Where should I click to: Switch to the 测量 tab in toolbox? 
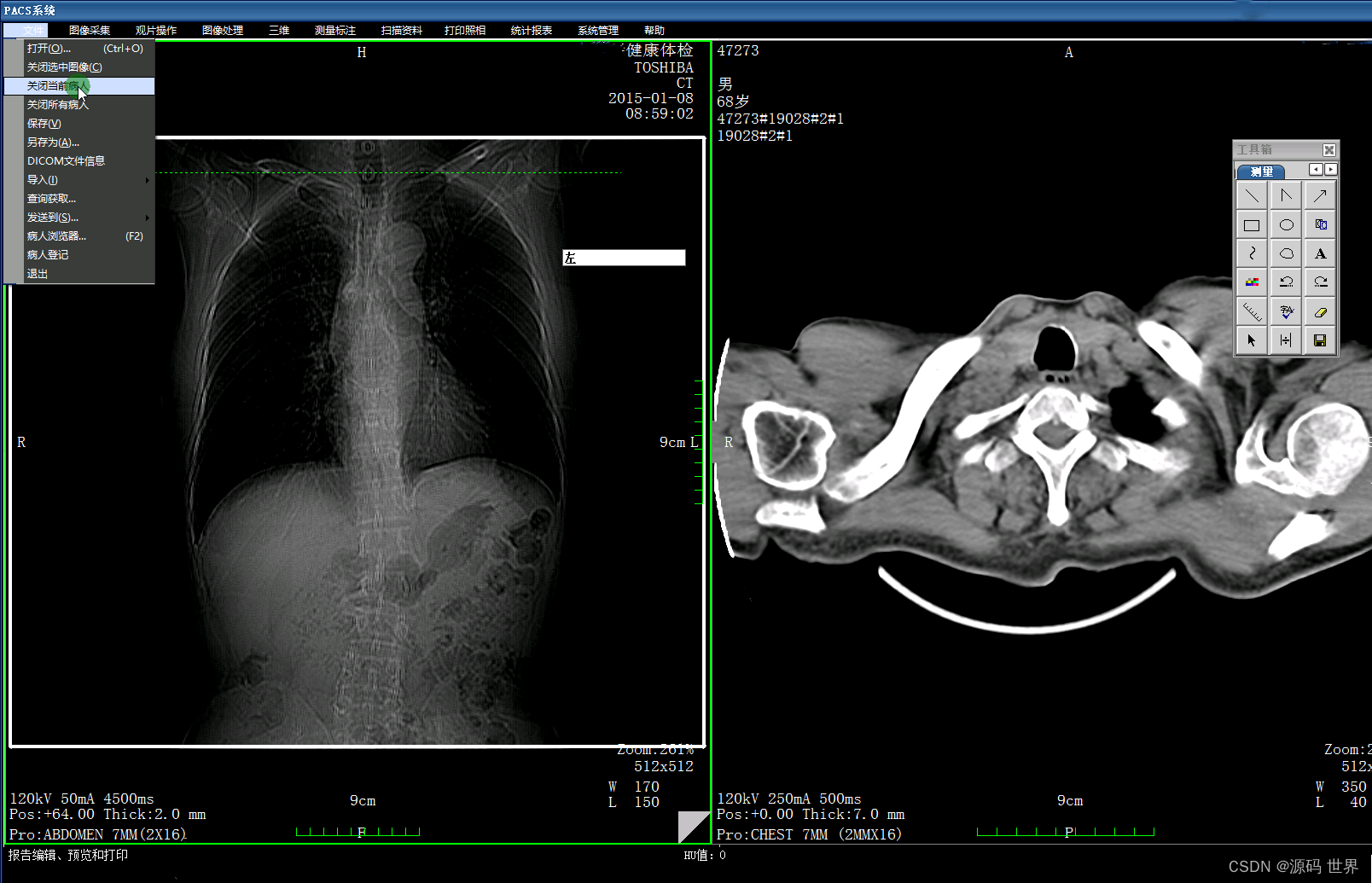coord(1261,171)
